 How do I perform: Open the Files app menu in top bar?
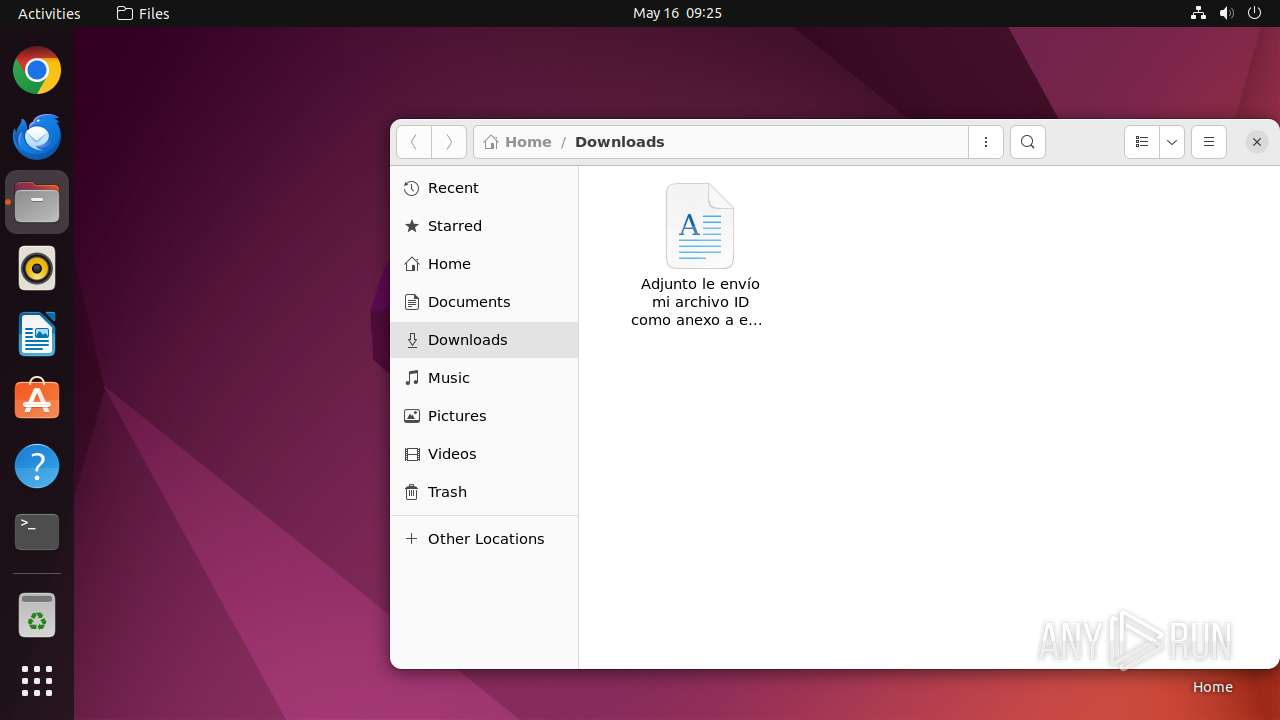(x=143, y=13)
